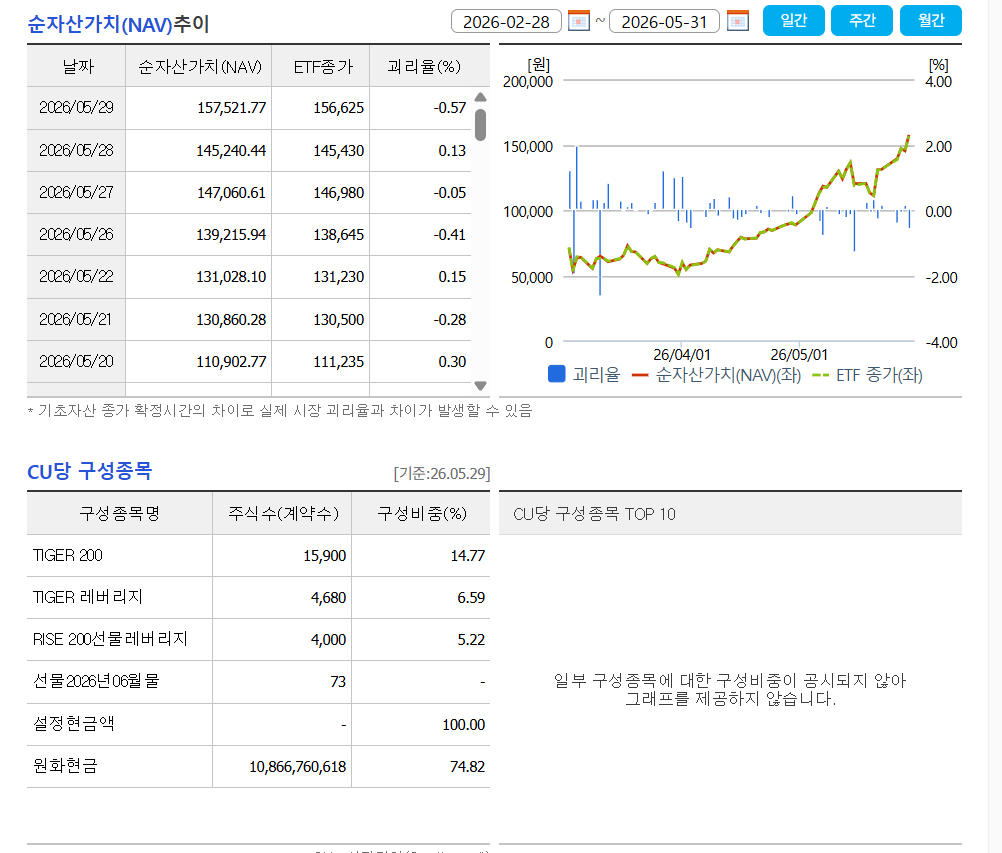Click the blue 괴리율 legend swatch
The height and width of the screenshot is (853, 1002).
pyautogui.click(x=557, y=374)
